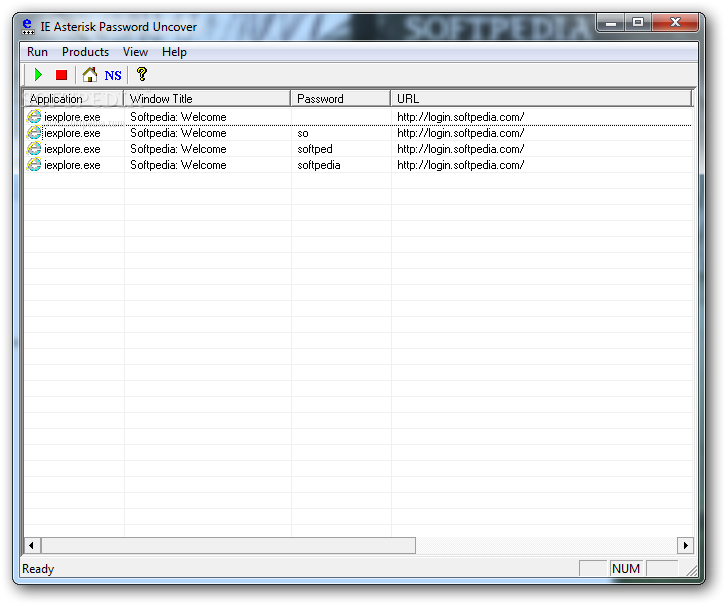The width and height of the screenshot is (726, 605).
Task: Click the password cell 'softped'
Action: pyautogui.click(x=315, y=149)
